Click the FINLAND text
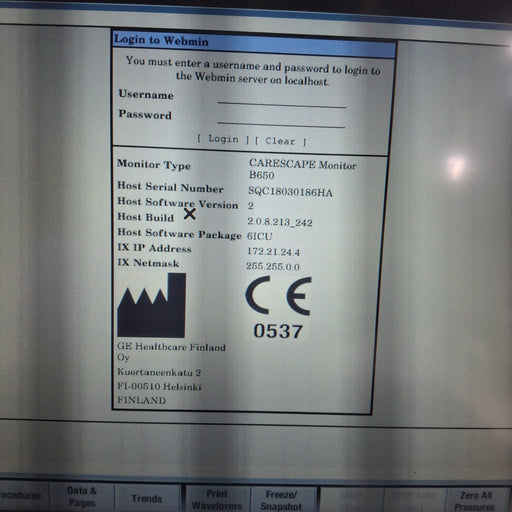 pos(141,400)
